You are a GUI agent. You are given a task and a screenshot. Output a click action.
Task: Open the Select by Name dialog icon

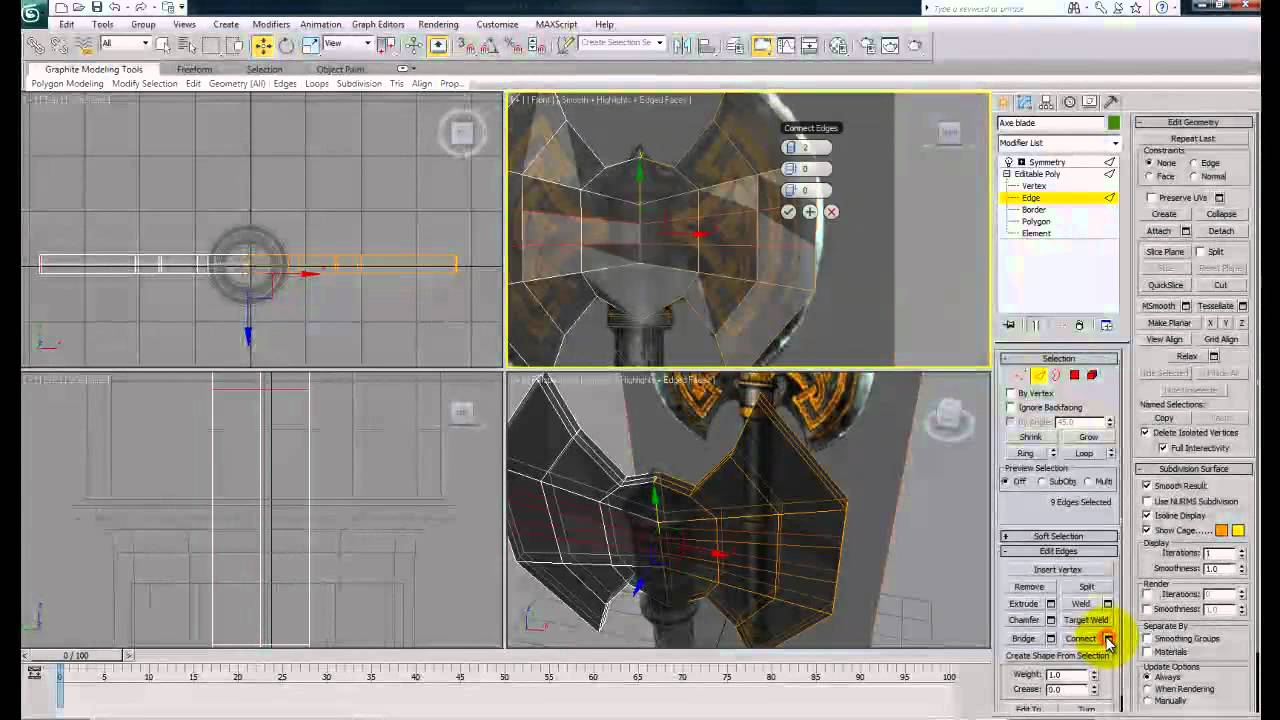click(187, 45)
